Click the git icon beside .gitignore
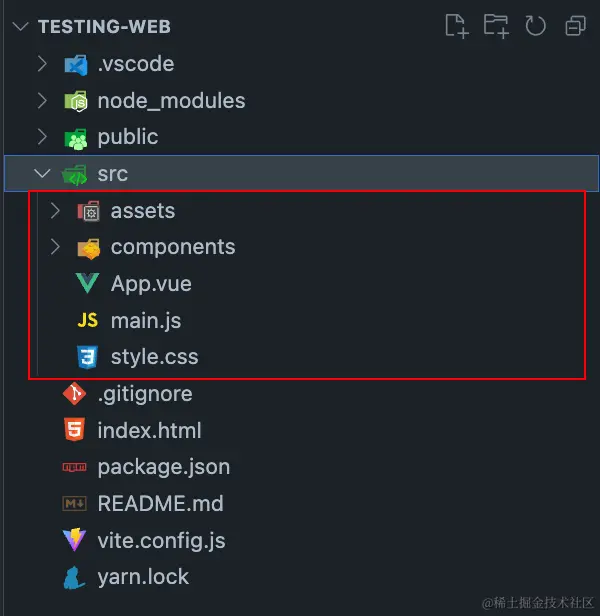 click(74, 394)
